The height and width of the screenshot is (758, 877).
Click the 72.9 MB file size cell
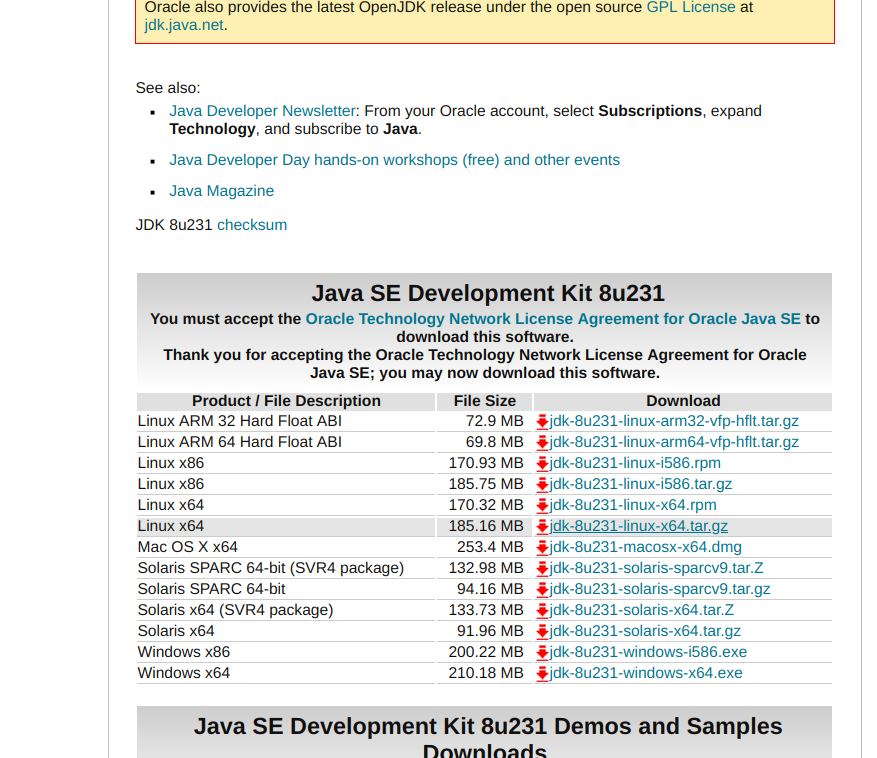pos(484,421)
